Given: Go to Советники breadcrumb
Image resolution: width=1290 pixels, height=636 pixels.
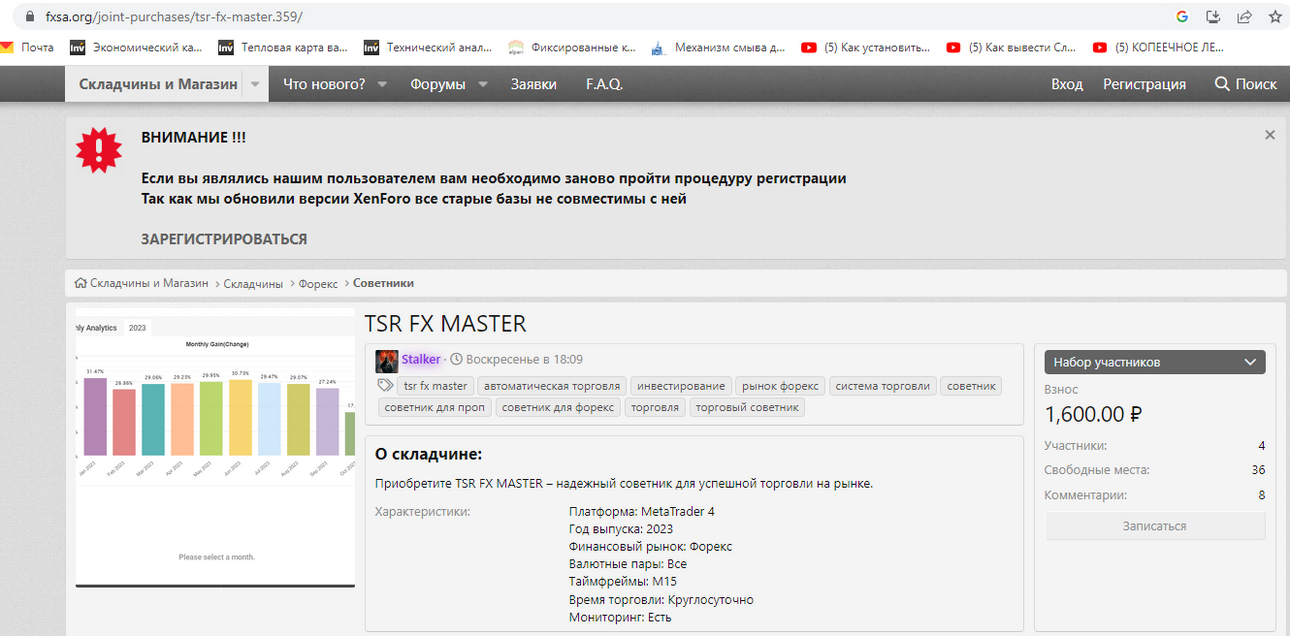Looking at the screenshot, I should pos(383,283).
